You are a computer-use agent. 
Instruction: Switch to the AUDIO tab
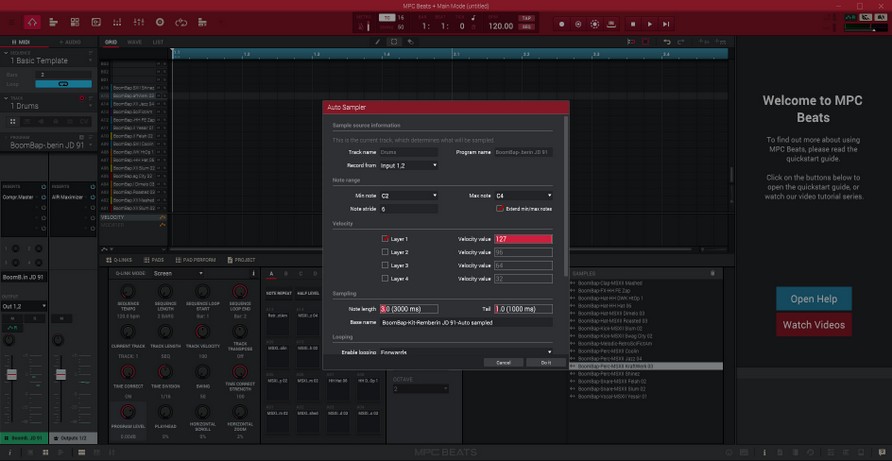pos(71,42)
